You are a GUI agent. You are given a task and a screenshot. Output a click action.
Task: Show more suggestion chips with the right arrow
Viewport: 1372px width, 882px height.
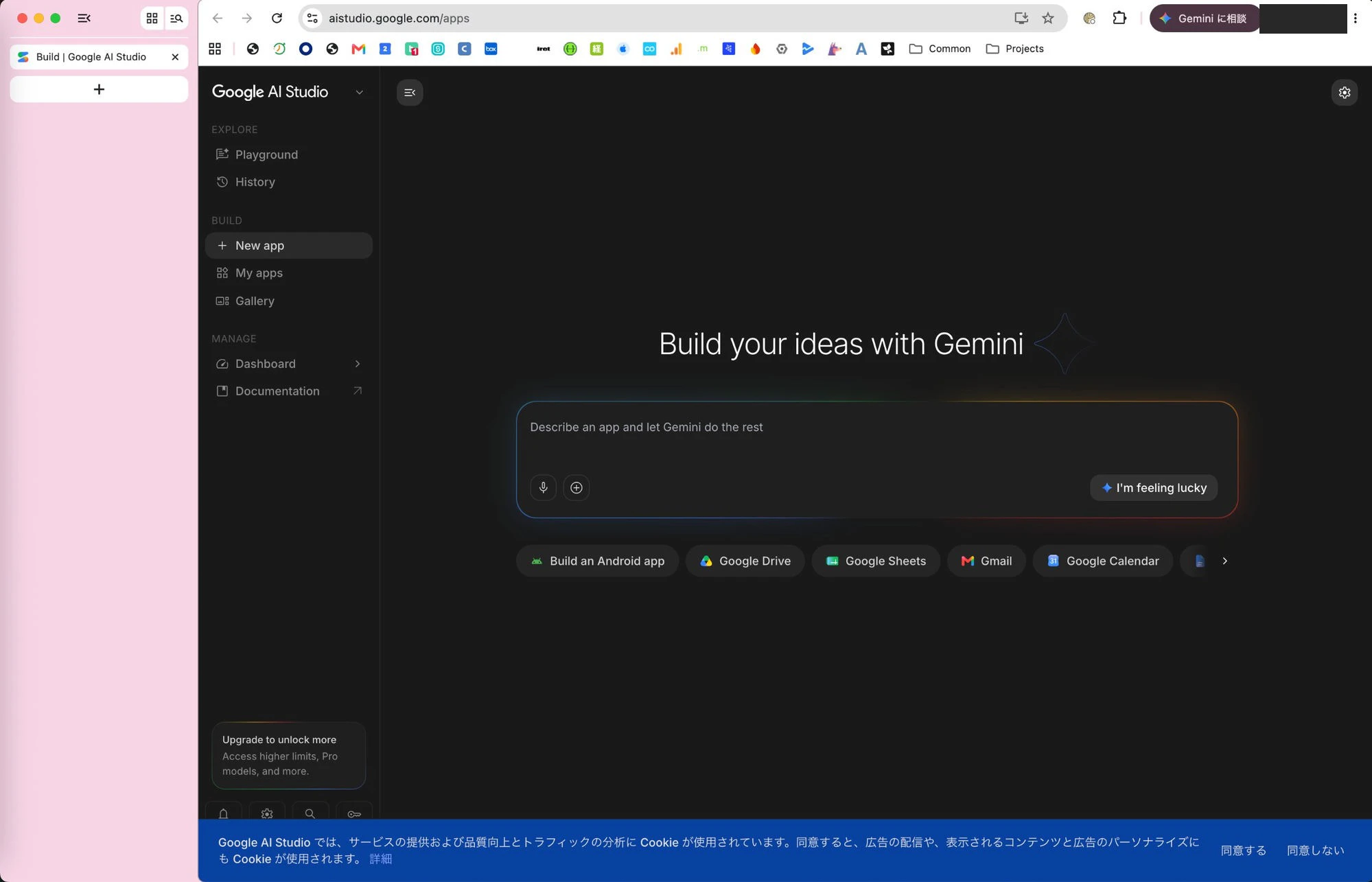click(x=1224, y=561)
